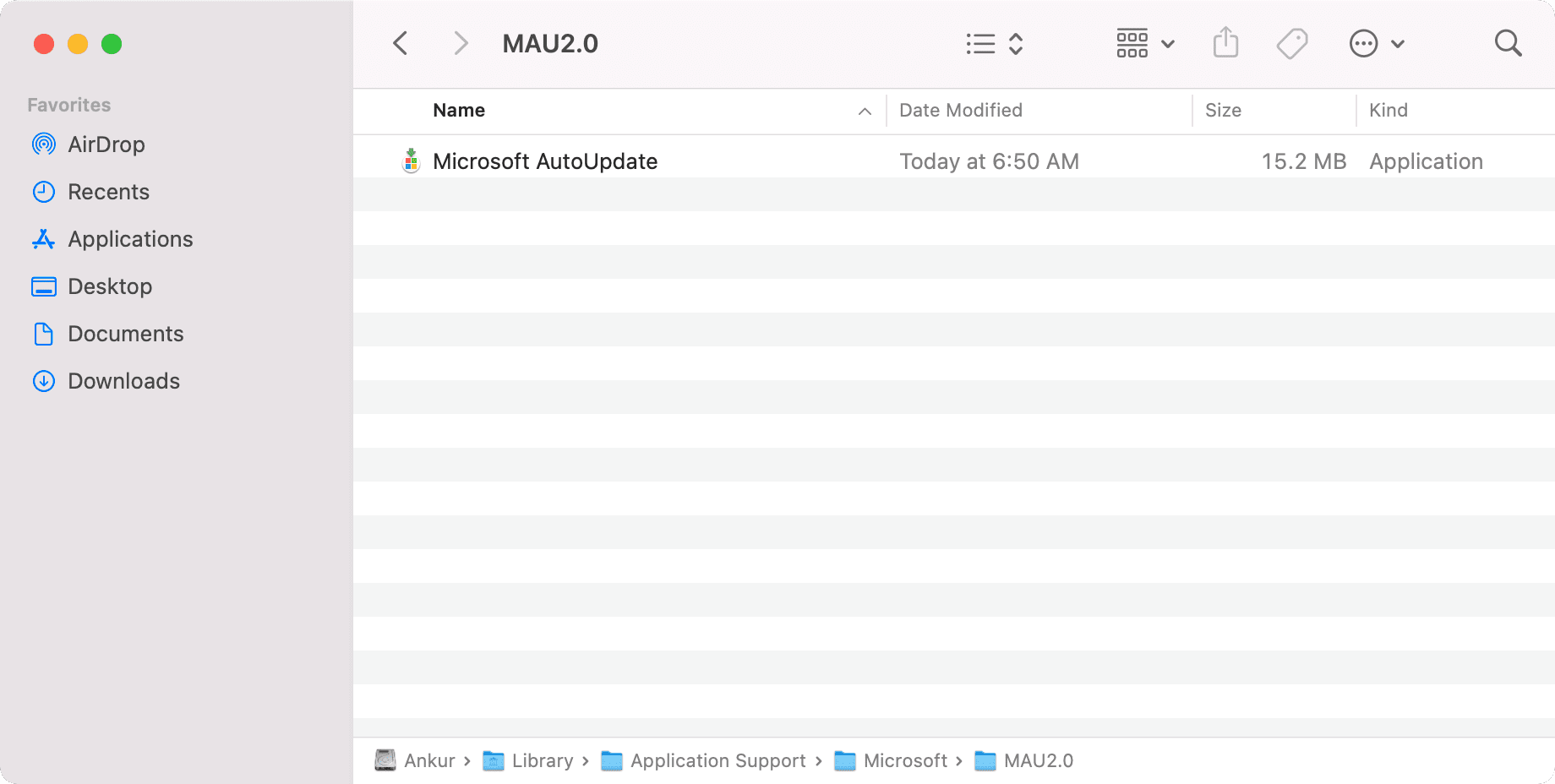
Task: Click the Edit Tags icon
Action: coord(1292,43)
